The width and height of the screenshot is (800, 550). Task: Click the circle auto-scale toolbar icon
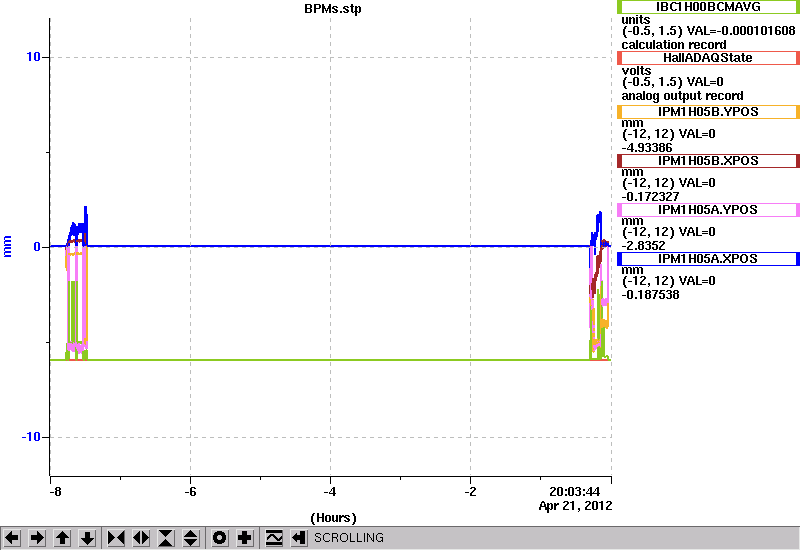pyautogui.click(x=220, y=538)
